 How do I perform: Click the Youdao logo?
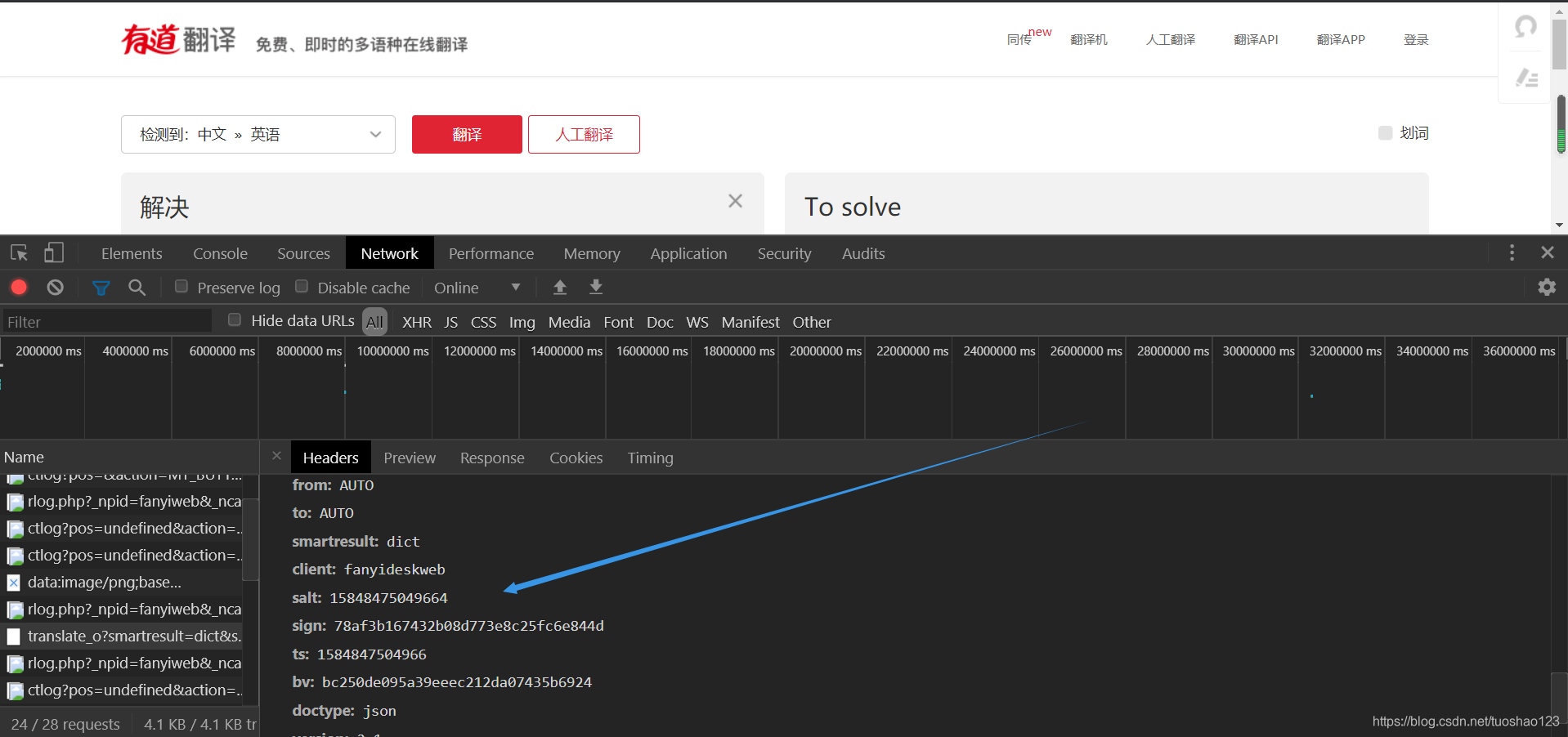(178, 39)
